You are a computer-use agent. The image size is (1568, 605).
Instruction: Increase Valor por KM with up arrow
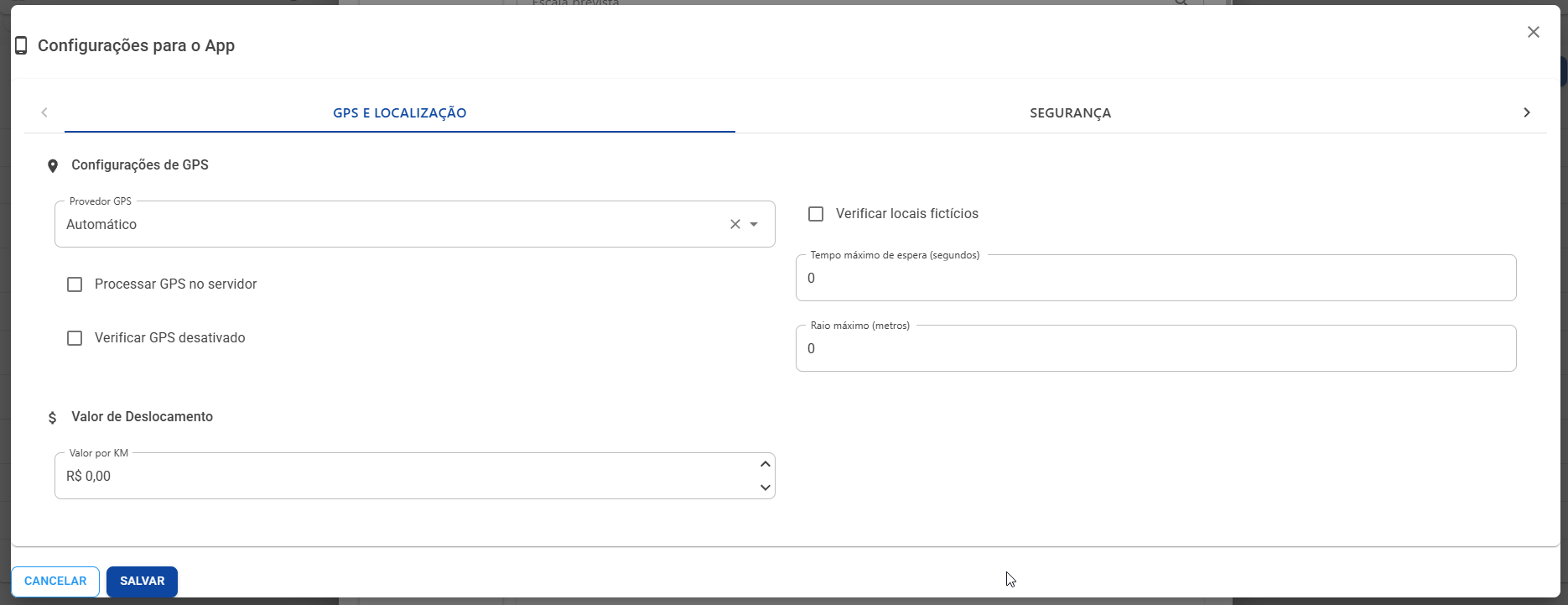click(x=765, y=464)
